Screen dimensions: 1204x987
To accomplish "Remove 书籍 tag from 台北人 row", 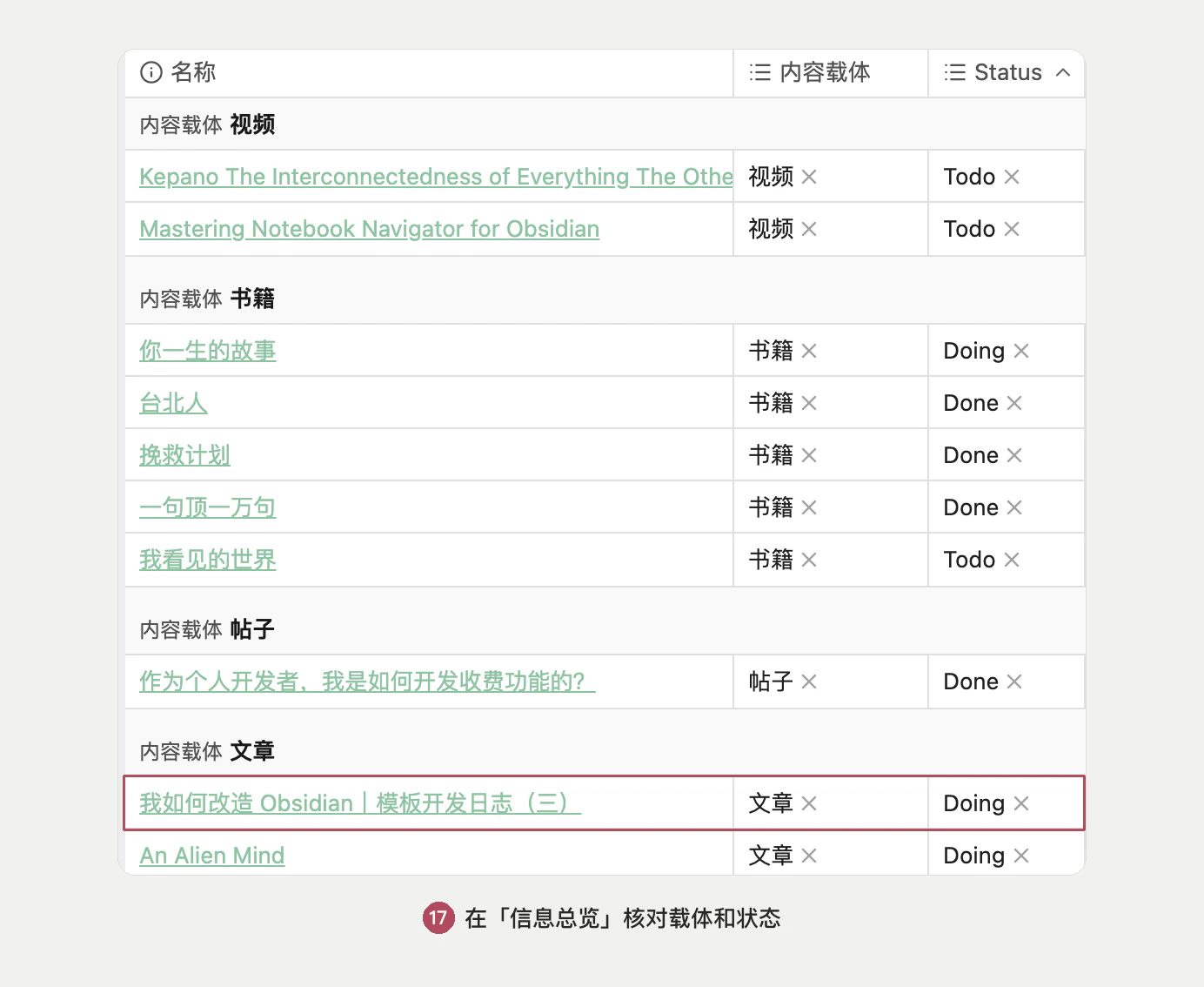I will [x=809, y=403].
